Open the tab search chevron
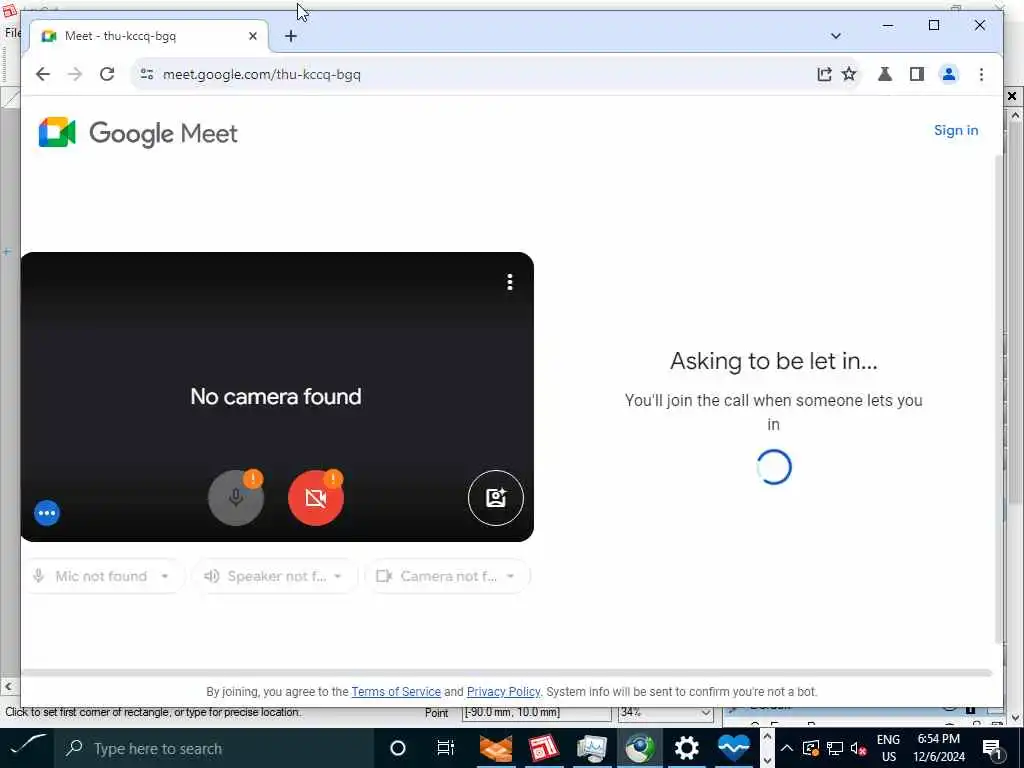Screen dimensions: 1024x768 pos(835,36)
